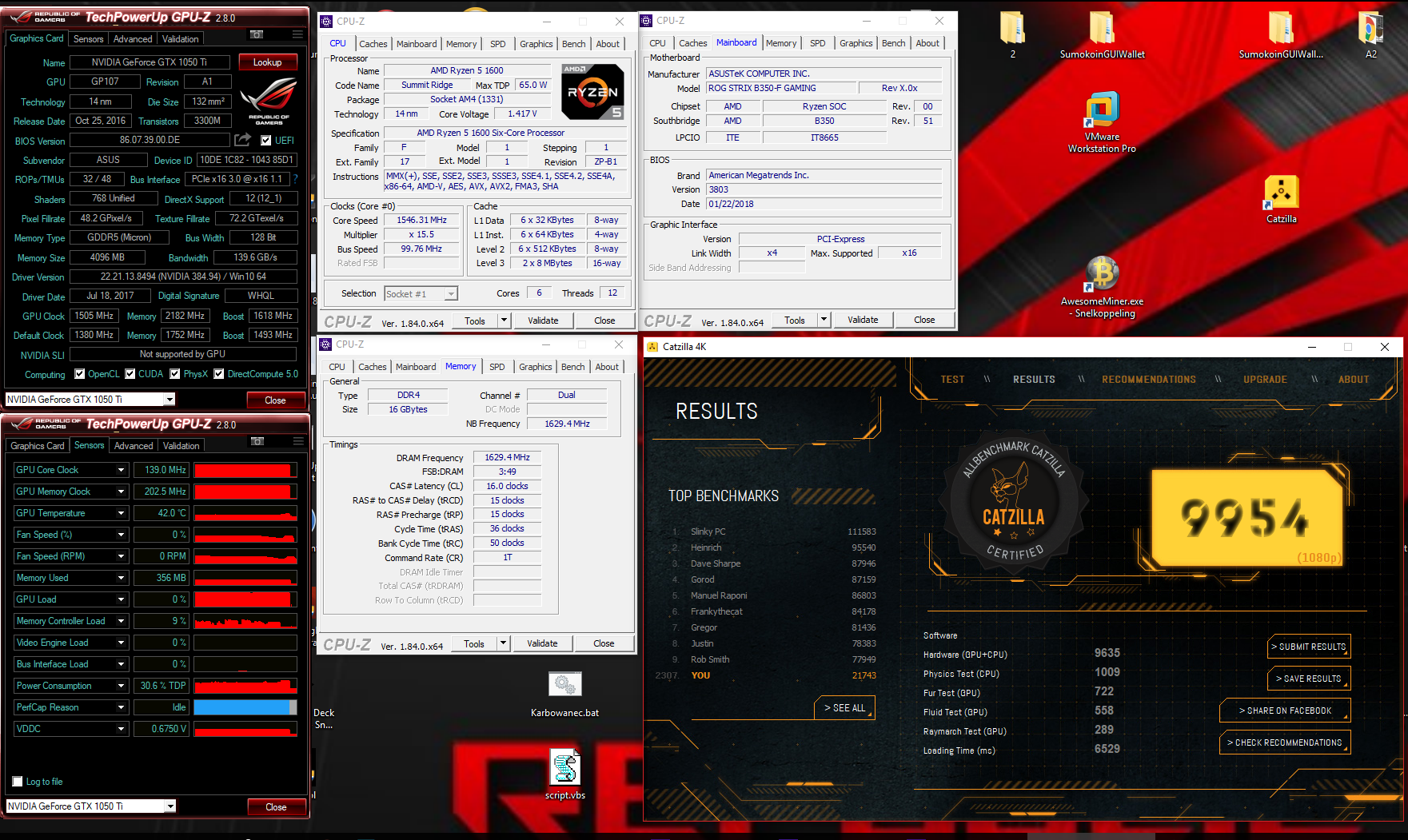Image resolution: width=1408 pixels, height=840 pixels.
Task: Click Submit Results in Catzilla
Action: click(1310, 647)
